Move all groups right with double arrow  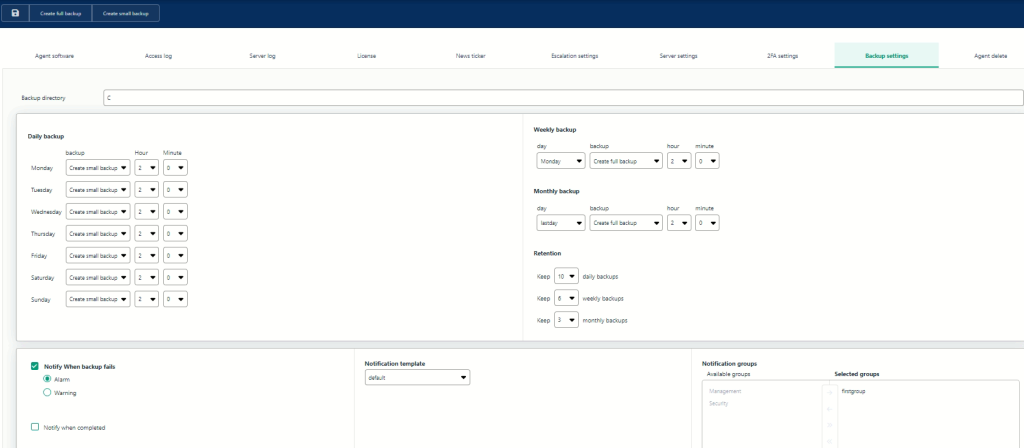click(829, 425)
